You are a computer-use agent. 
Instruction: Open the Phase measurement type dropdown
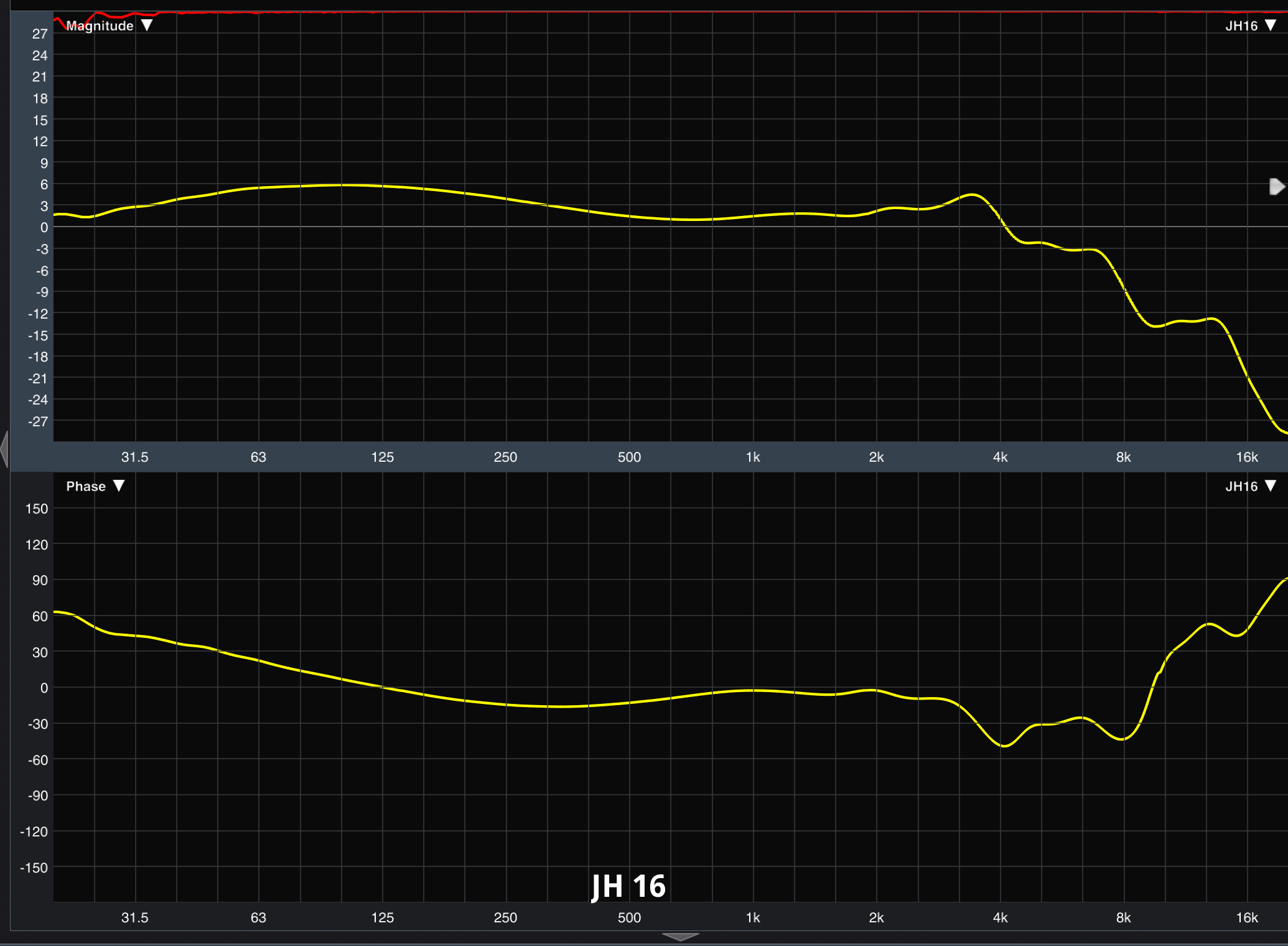click(x=119, y=486)
